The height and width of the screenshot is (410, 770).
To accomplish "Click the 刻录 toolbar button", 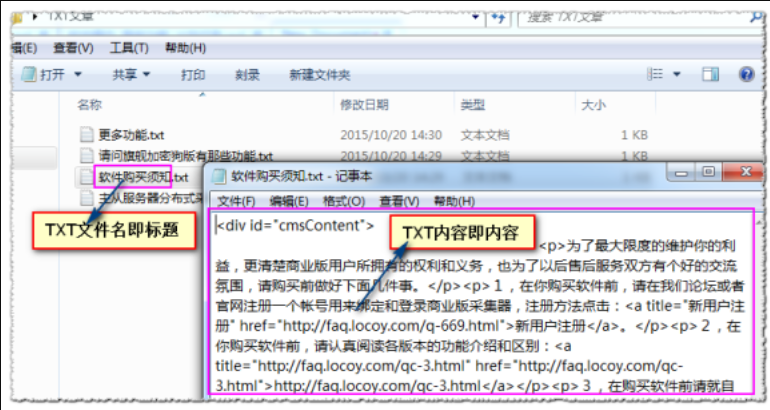I will [247, 75].
